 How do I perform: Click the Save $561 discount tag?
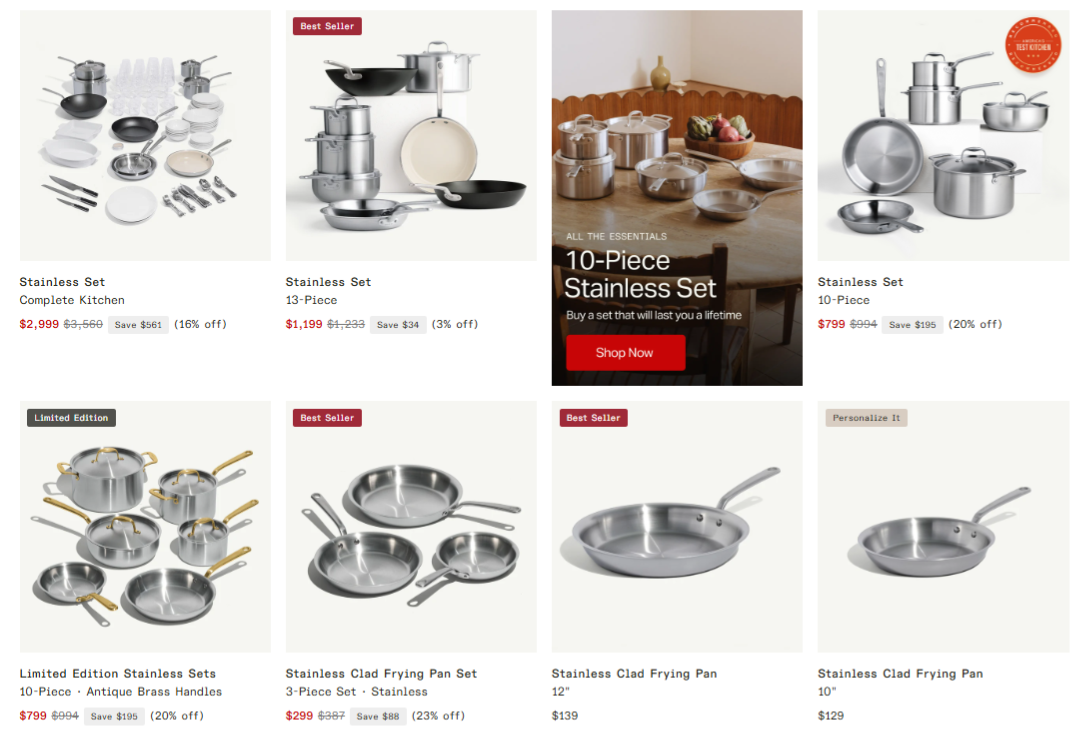click(x=138, y=325)
